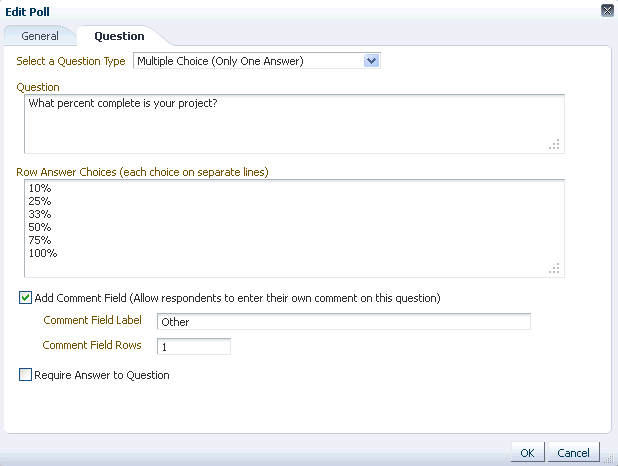Edit the Comment Field Label input
This screenshot has width=618, height=466.
[x=344, y=322]
